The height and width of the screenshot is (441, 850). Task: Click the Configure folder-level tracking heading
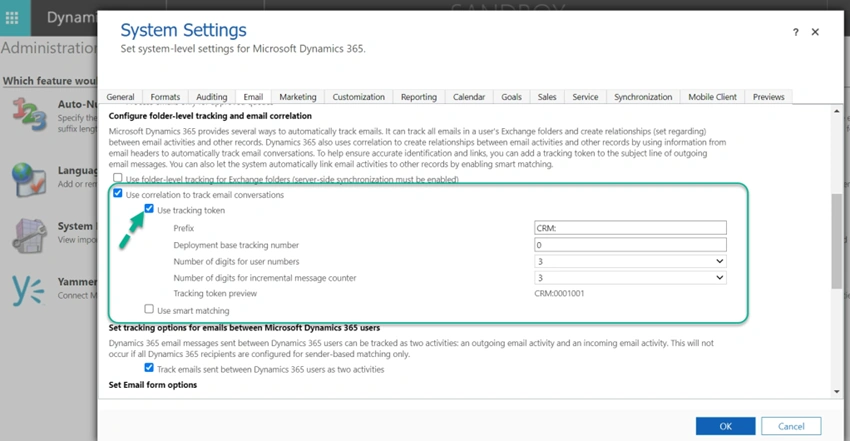pyautogui.click(x=210, y=116)
